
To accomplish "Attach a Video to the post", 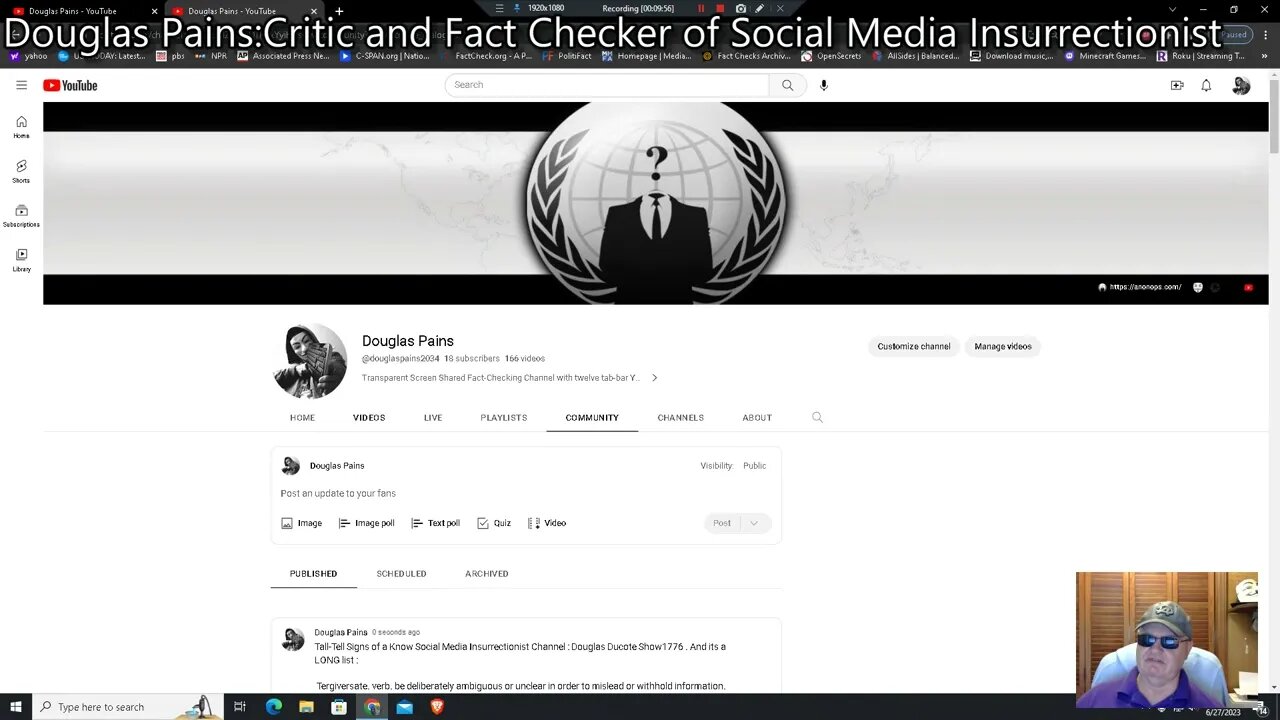I will pyautogui.click(x=547, y=523).
